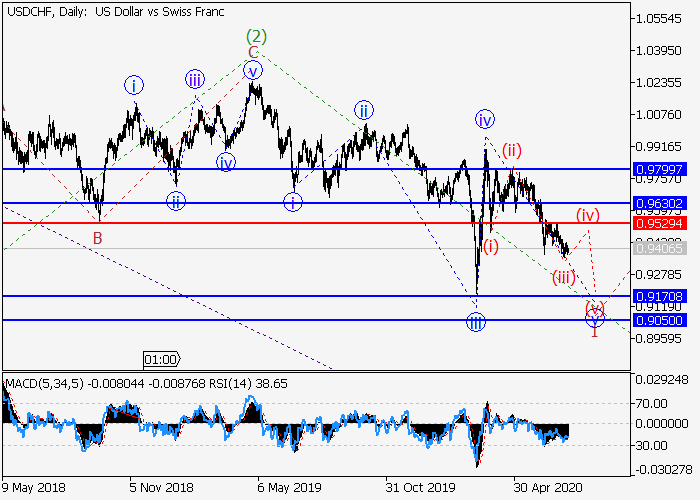Screen dimensions: 700x500
Task: Select red (ii) wave label
Action: pos(512,151)
